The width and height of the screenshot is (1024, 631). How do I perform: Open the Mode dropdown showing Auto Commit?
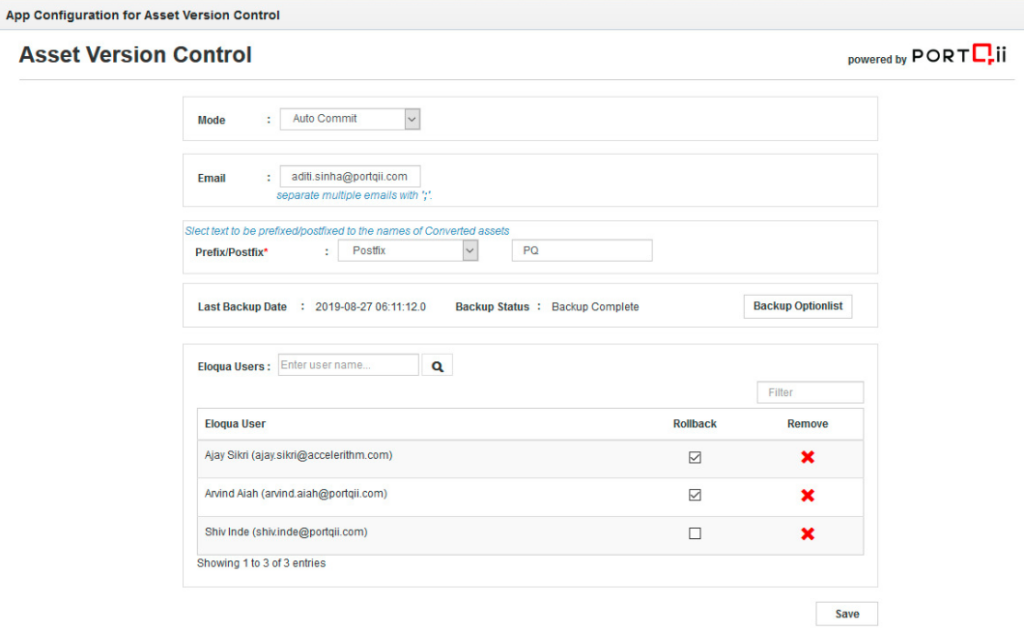point(350,119)
